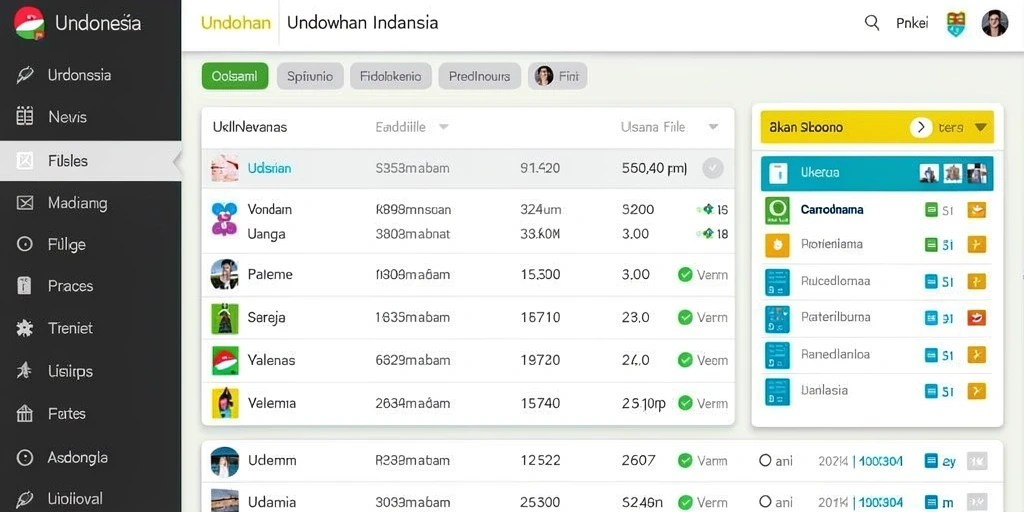Click the Uioiioval sidebar icon
1024x512 pixels.
pyautogui.click(x=24, y=500)
